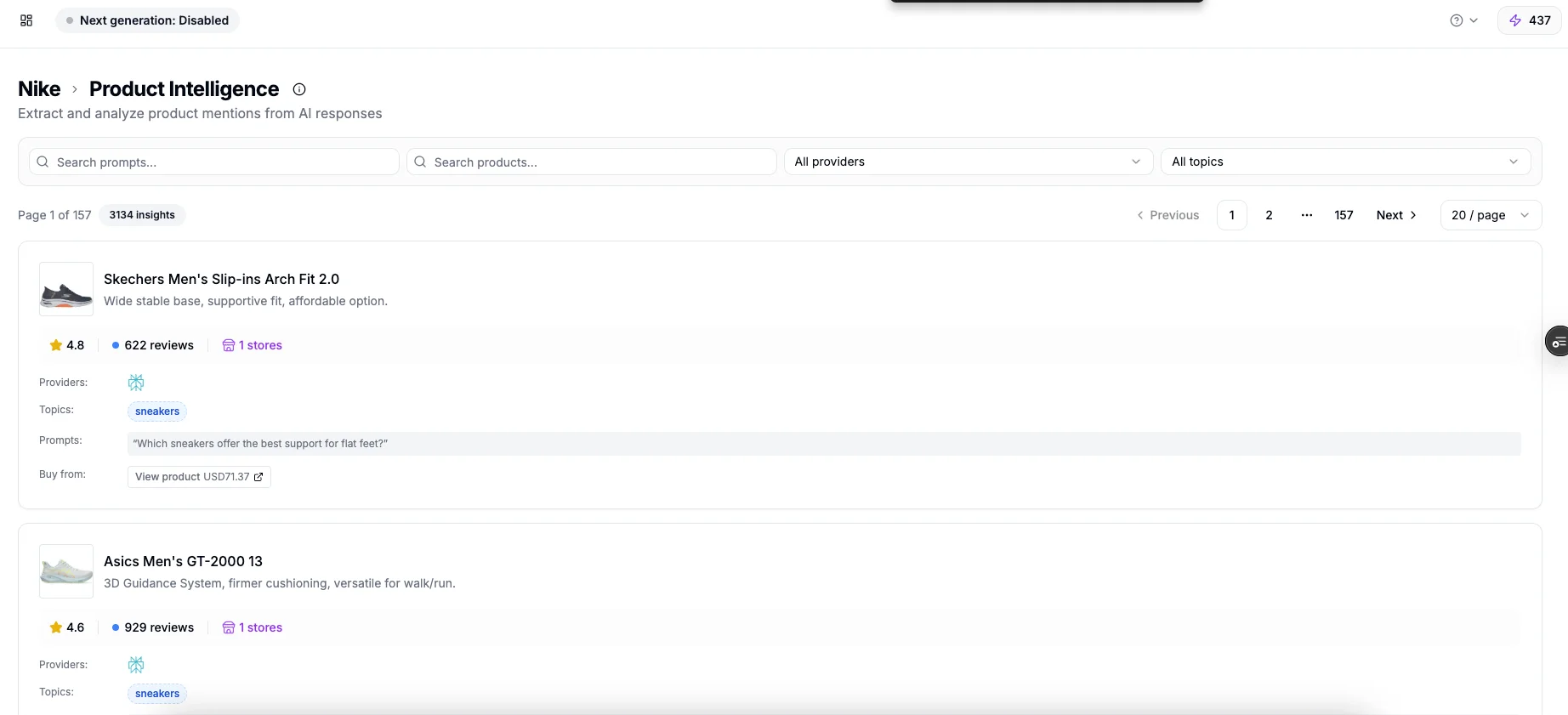Click the Skechers Men's Slip-ins Arch Fit 2.0 title
Viewport: 1568px width, 715px height.
[221, 279]
